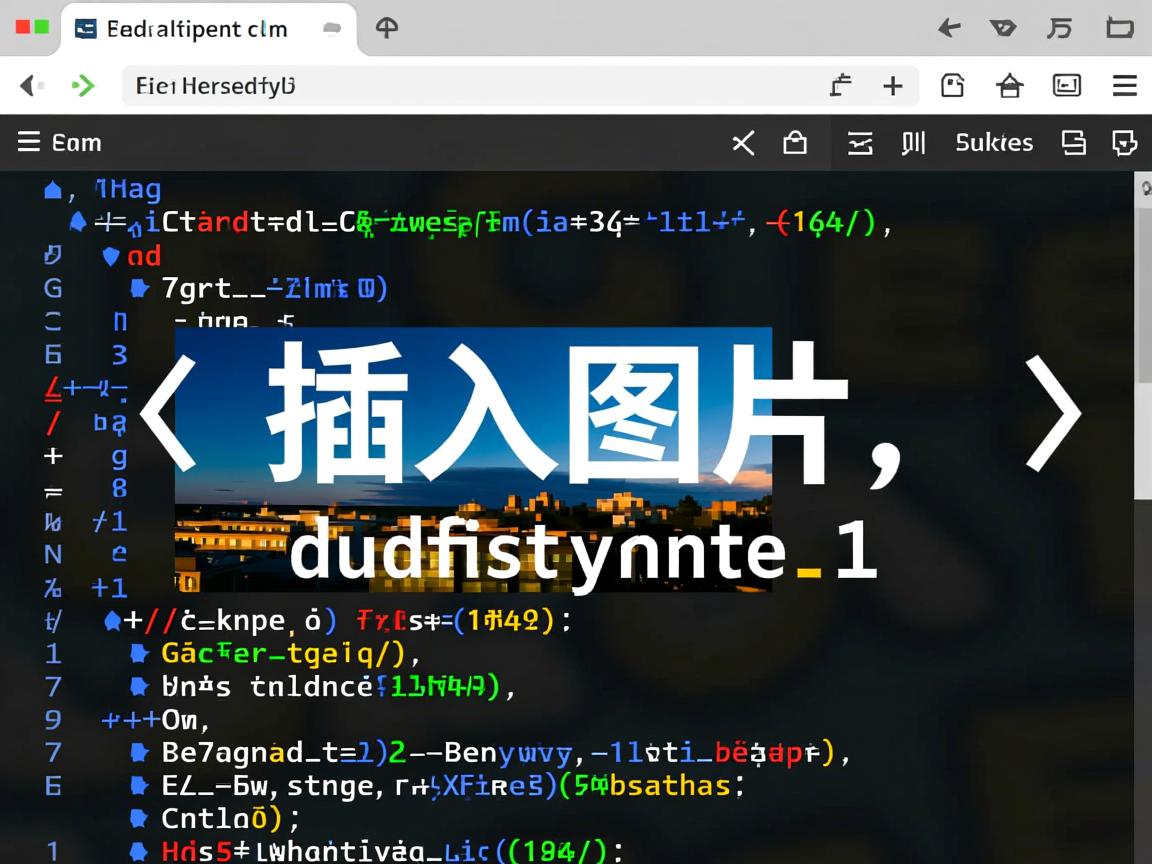Select the column view icon beside Suktes
The height and width of the screenshot is (864, 1152).
912,143
